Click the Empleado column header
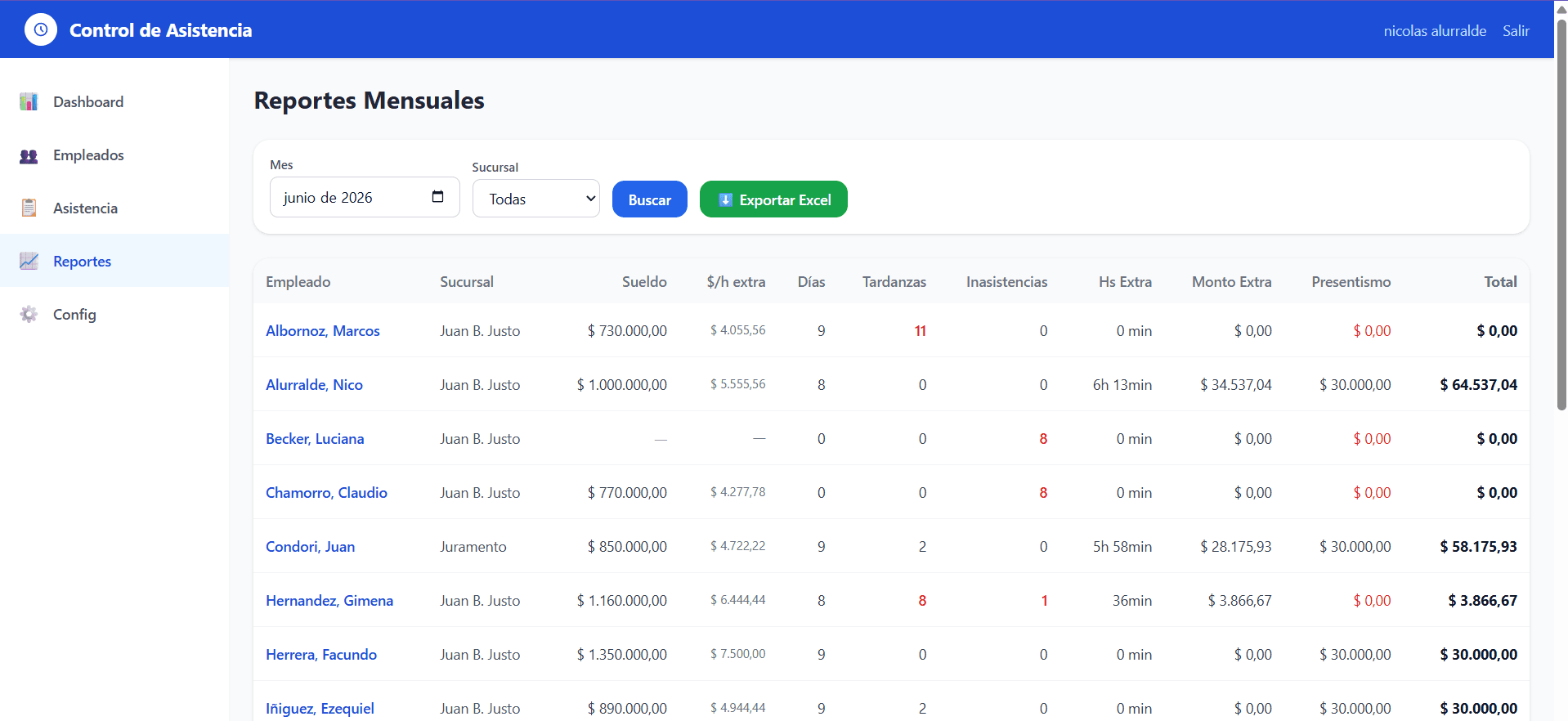1568x721 pixels. click(298, 282)
